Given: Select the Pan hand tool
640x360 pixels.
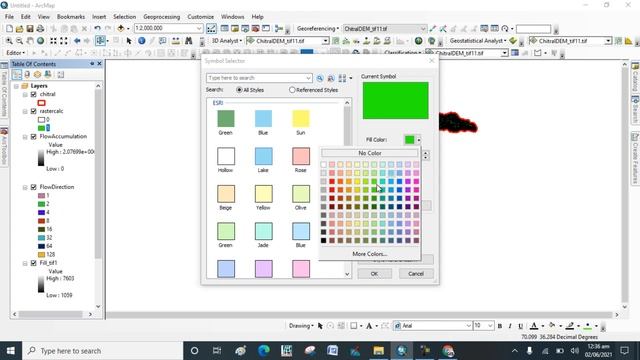Looking at the screenshot, I should (30, 41).
